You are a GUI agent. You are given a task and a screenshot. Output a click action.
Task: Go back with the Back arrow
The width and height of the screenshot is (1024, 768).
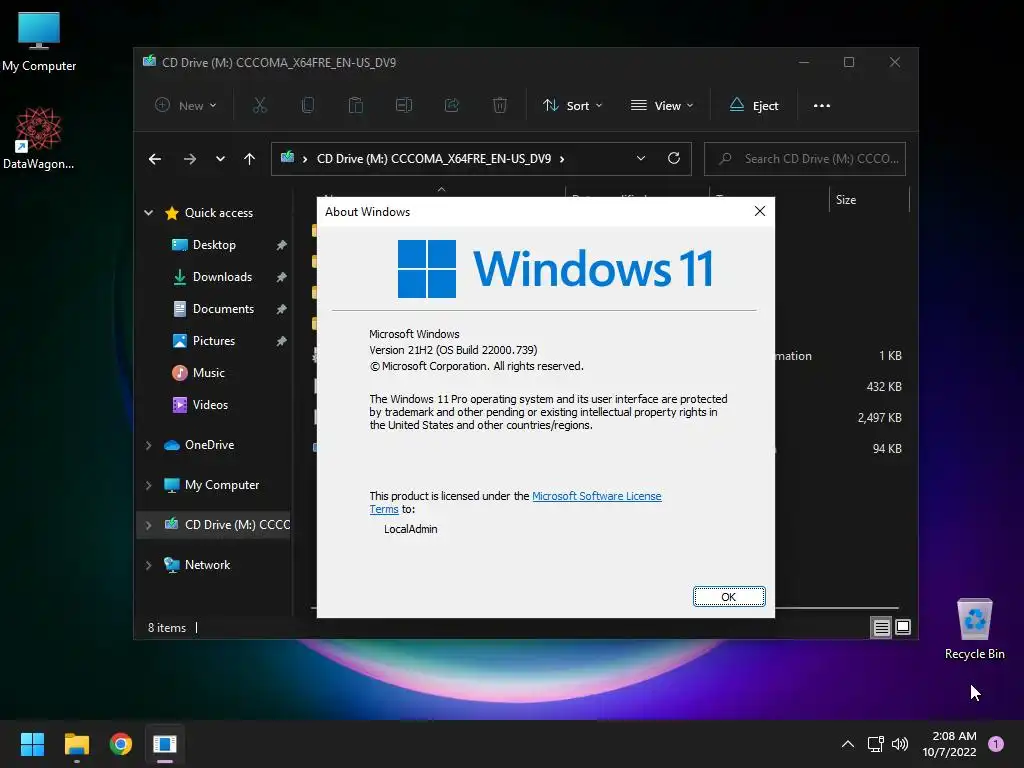(x=155, y=159)
